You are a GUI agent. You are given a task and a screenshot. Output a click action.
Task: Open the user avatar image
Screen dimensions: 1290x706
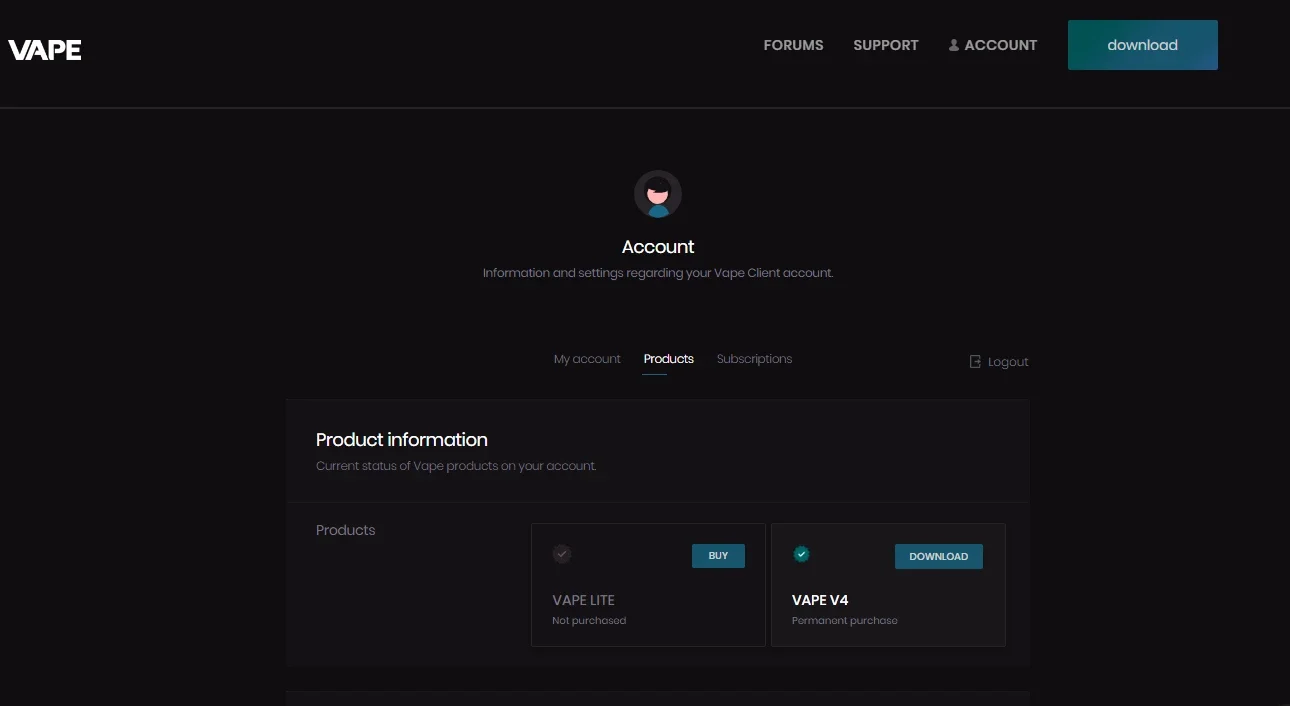[x=658, y=194]
